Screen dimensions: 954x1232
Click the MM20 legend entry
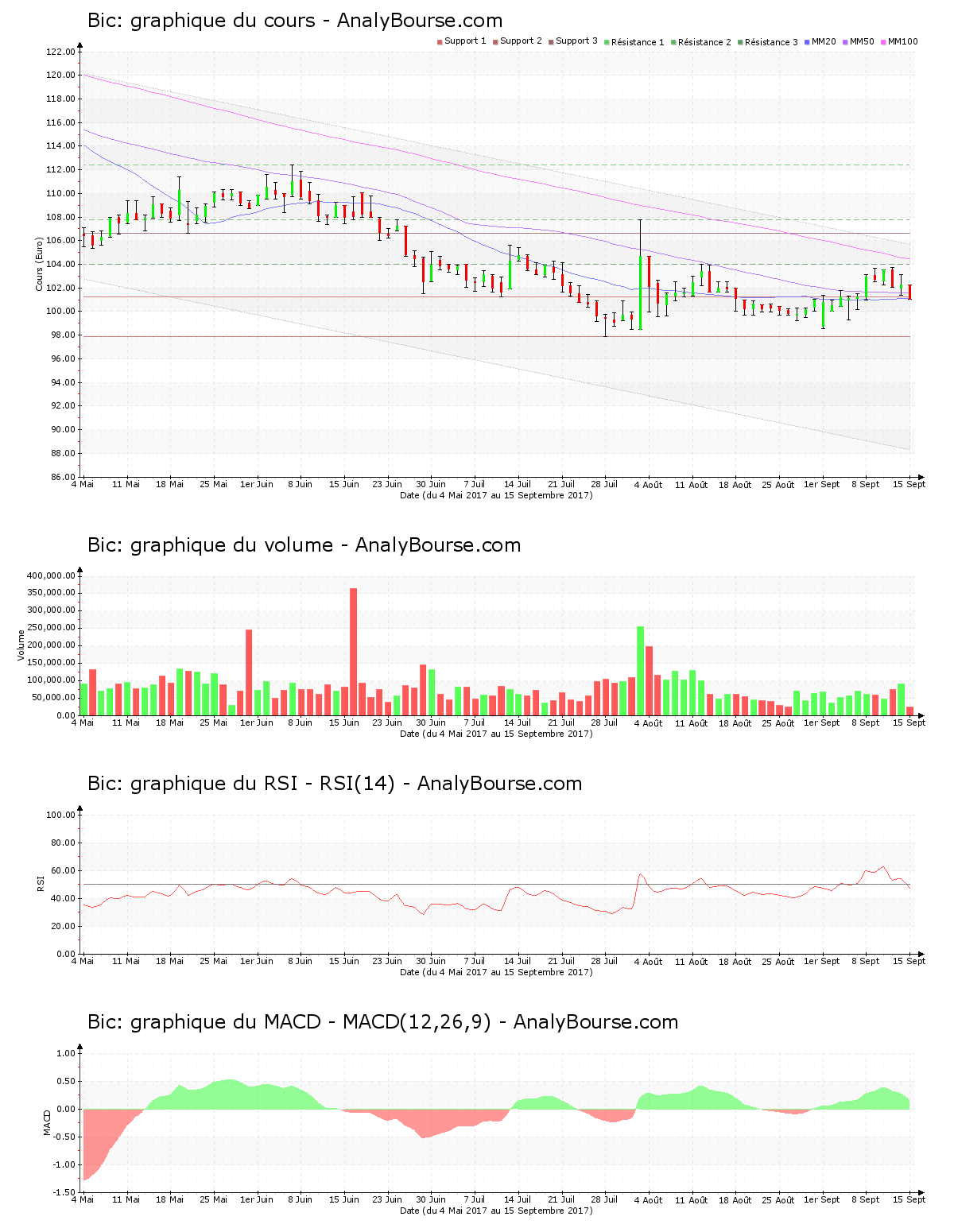tap(820, 41)
